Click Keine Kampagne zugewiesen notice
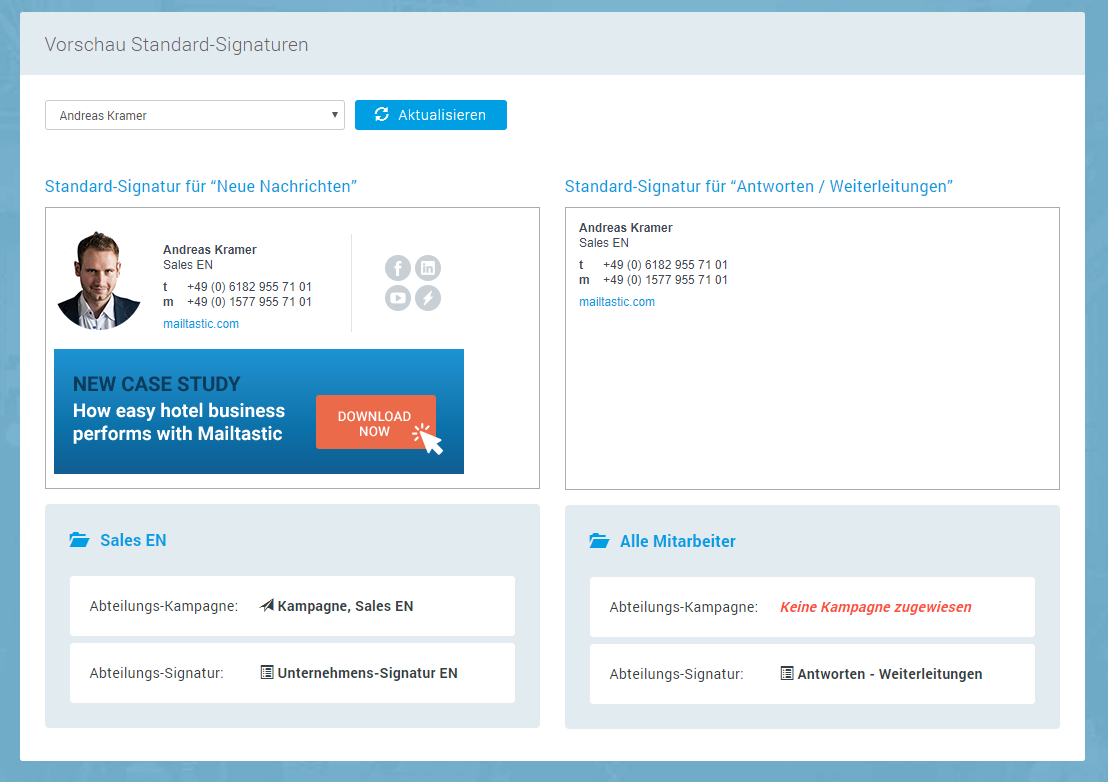The height and width of the screenshot is (782, 1108). click(x=876, y=607)
